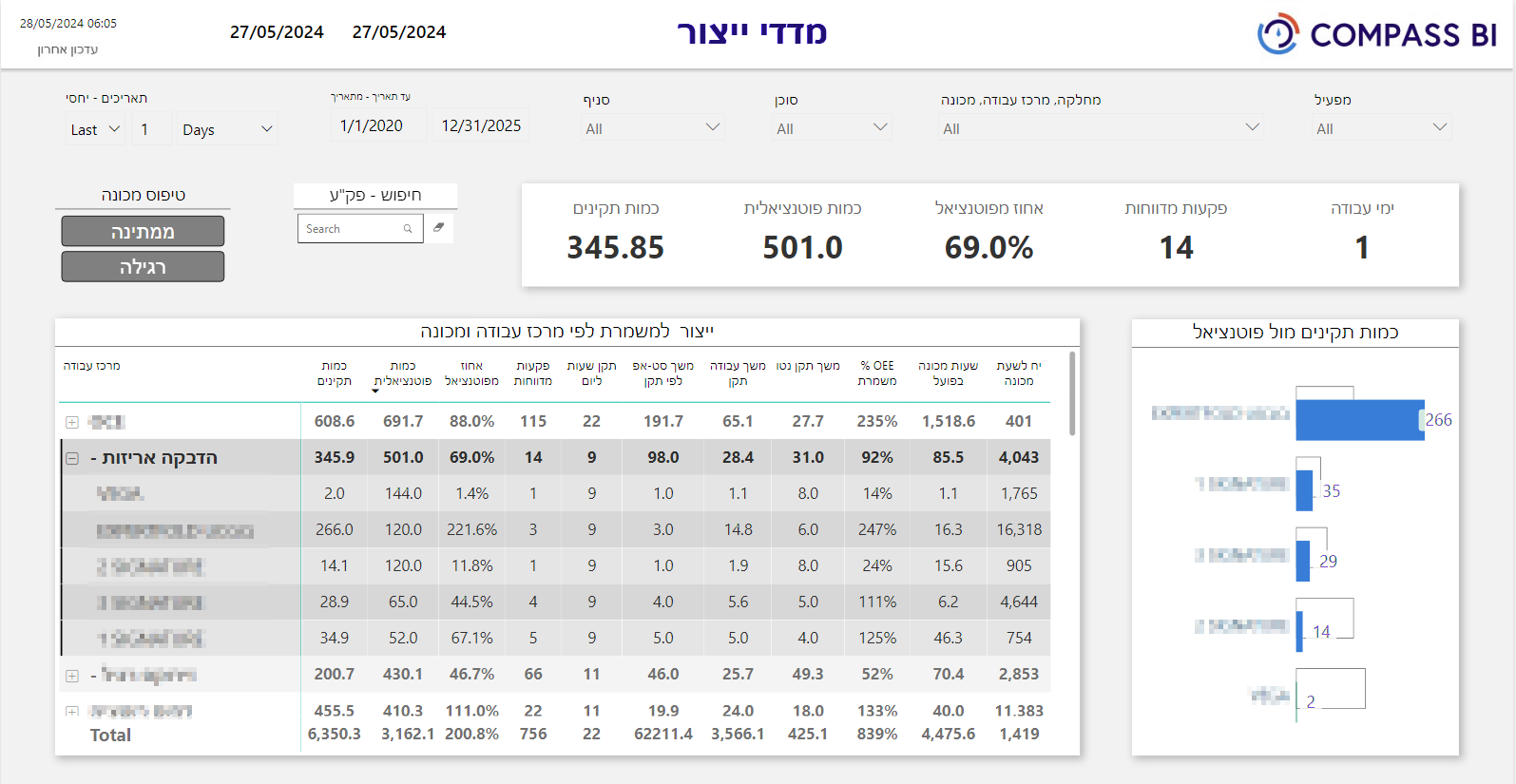Screen dimensions: 1516x784
Task: Click the end date field 12/31/2025
Action: click(x=481, y=125)
